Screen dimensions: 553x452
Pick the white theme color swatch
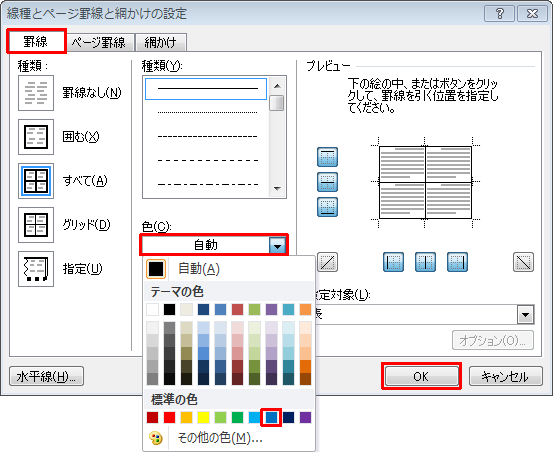[152, 310]
